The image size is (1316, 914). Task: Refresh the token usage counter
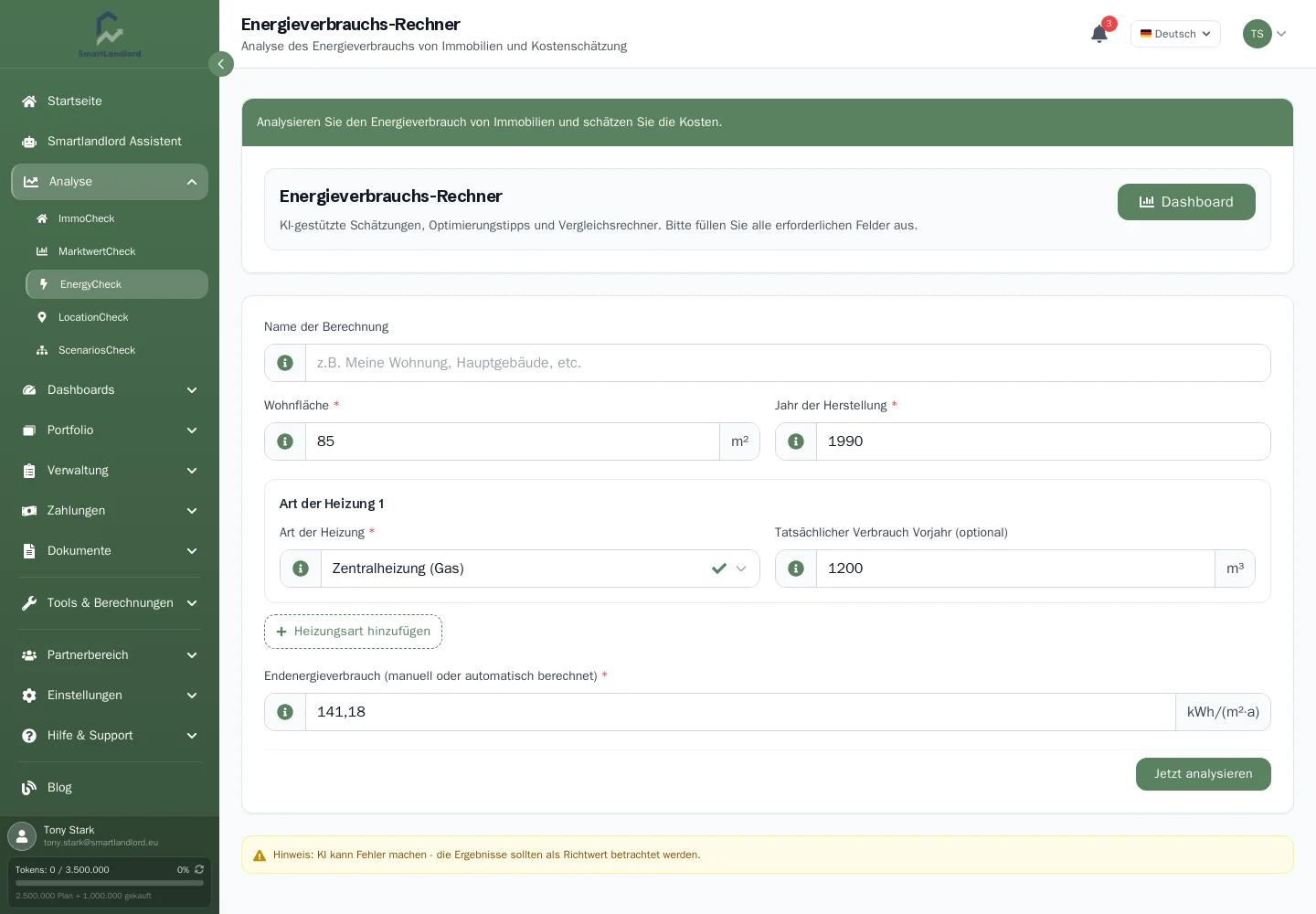(199, 869)
